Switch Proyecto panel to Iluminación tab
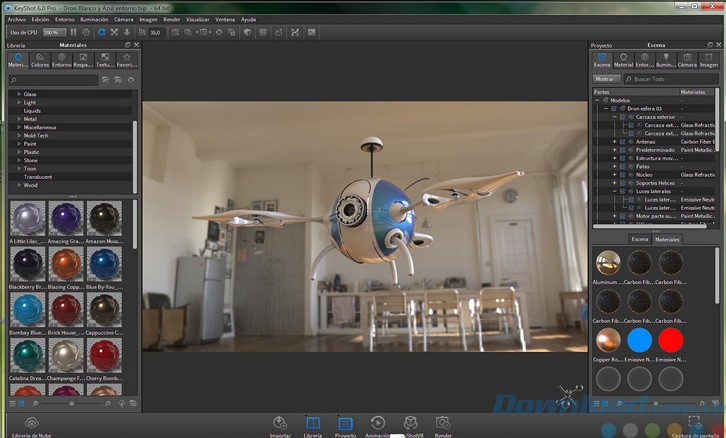This screenshot has width=726, height=438. coord(666,60)
